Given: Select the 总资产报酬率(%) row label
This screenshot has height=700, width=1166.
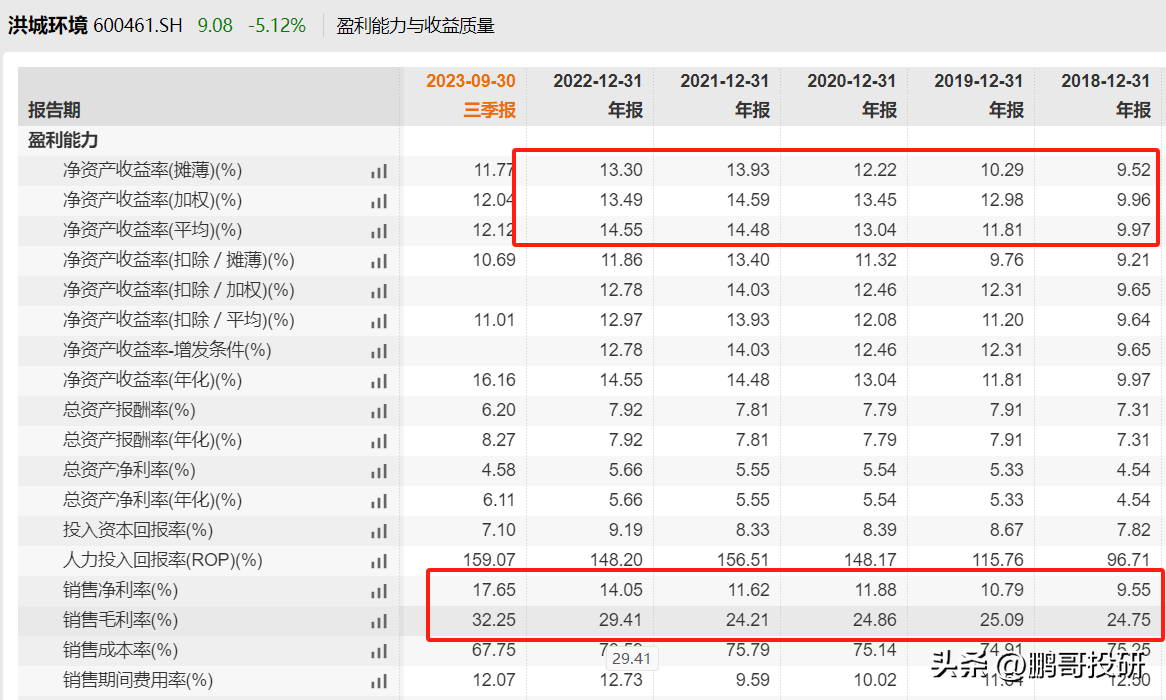Looking at the screenshot, I should [129, 410].
